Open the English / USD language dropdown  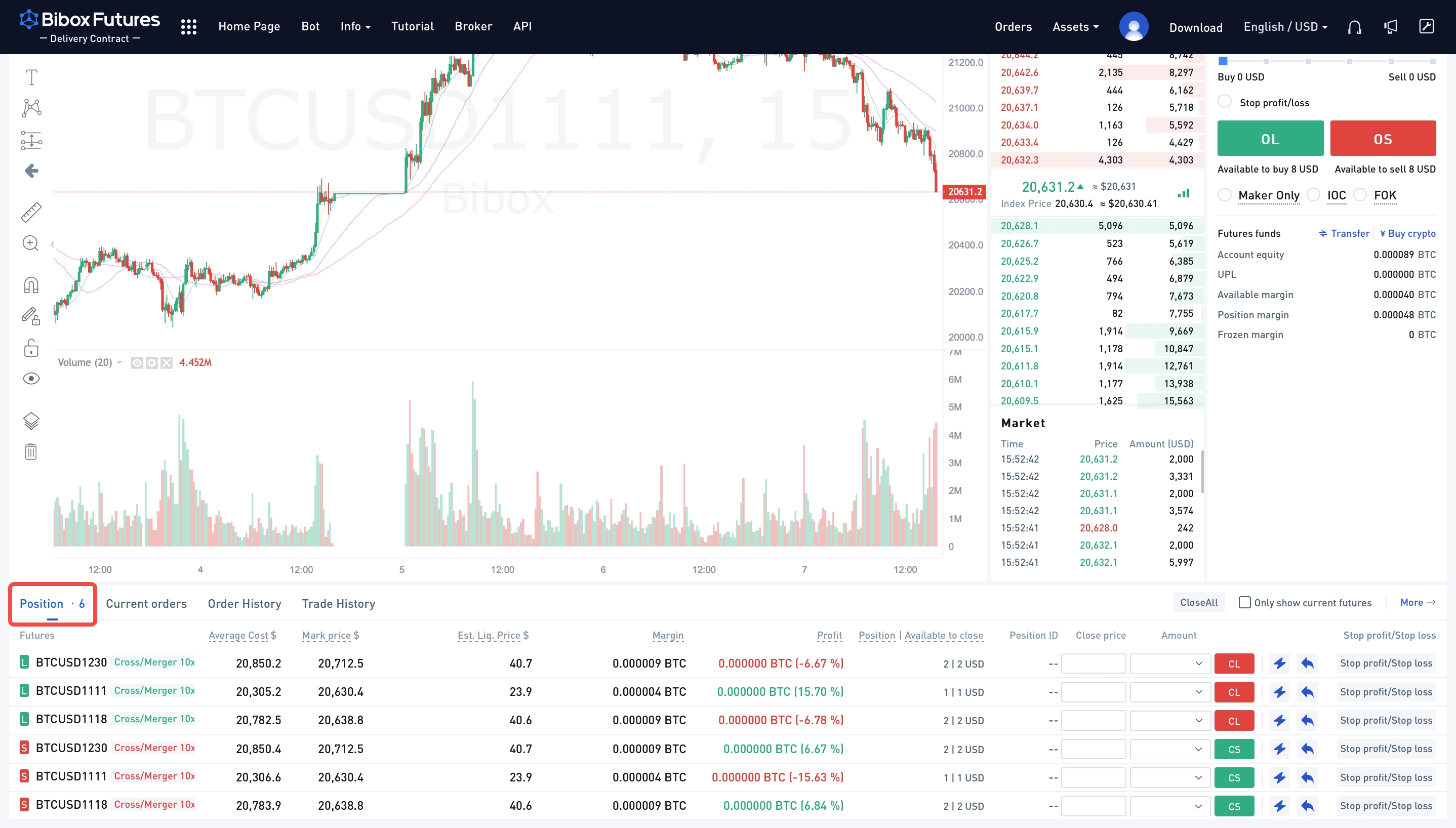[1285, 27]
